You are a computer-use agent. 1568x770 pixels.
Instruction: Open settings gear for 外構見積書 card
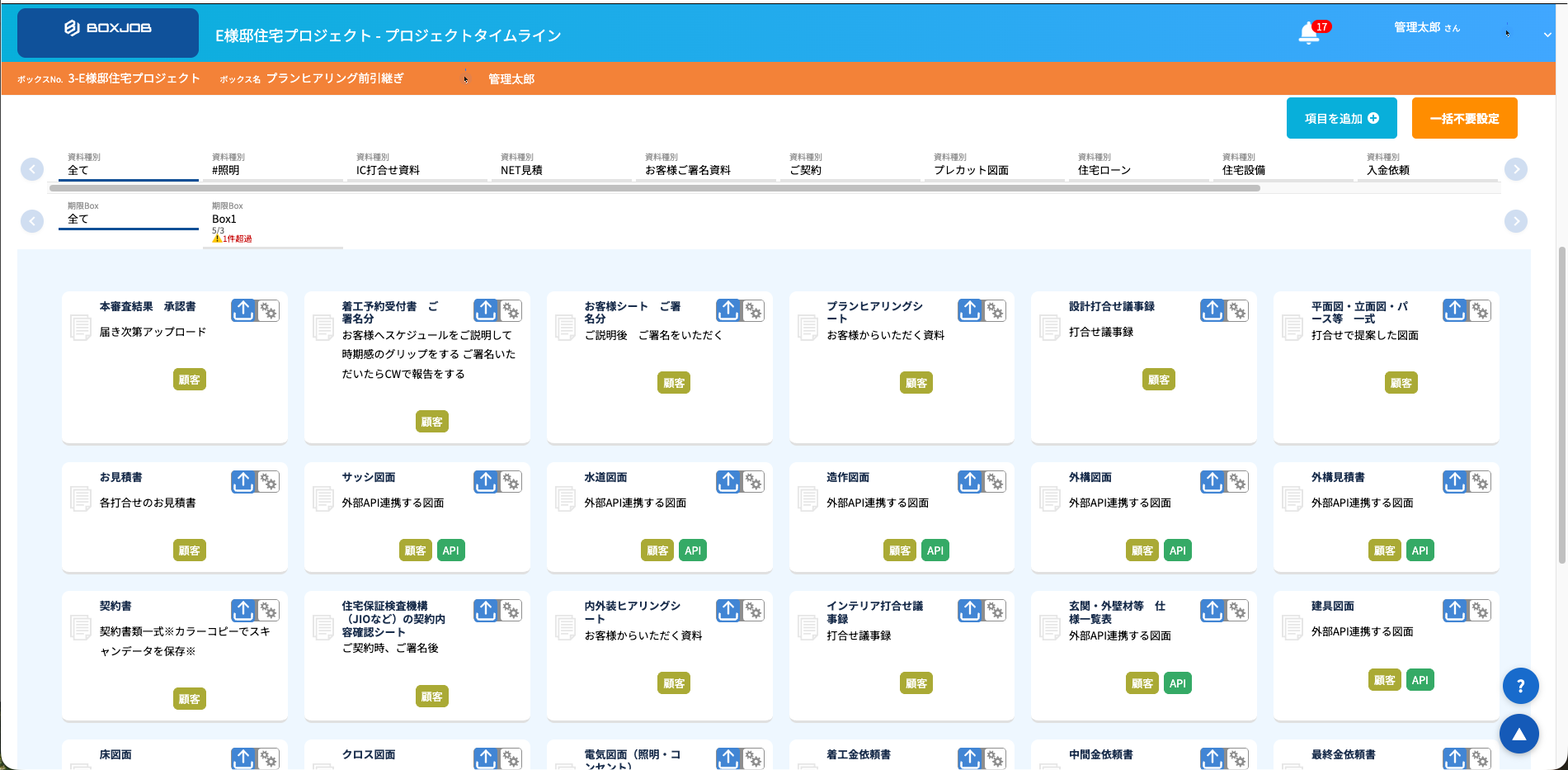point(1480,481)
